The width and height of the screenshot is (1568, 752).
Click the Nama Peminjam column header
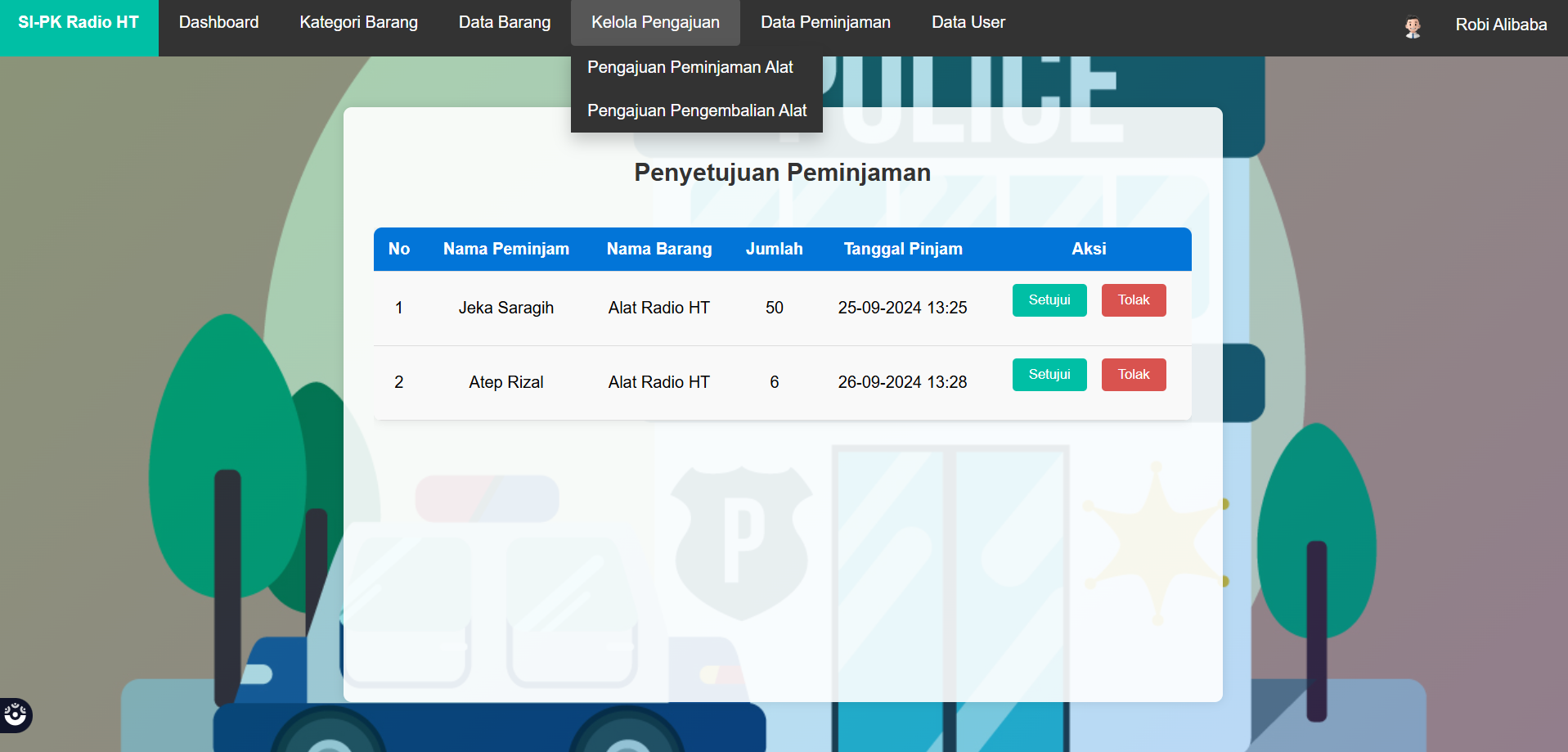(x=506, y=249)
